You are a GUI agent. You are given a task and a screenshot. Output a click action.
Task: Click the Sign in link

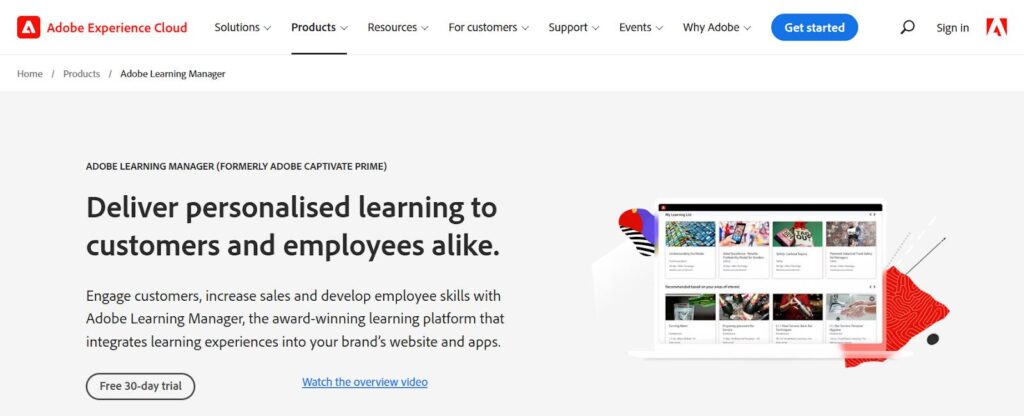(952, 27)
